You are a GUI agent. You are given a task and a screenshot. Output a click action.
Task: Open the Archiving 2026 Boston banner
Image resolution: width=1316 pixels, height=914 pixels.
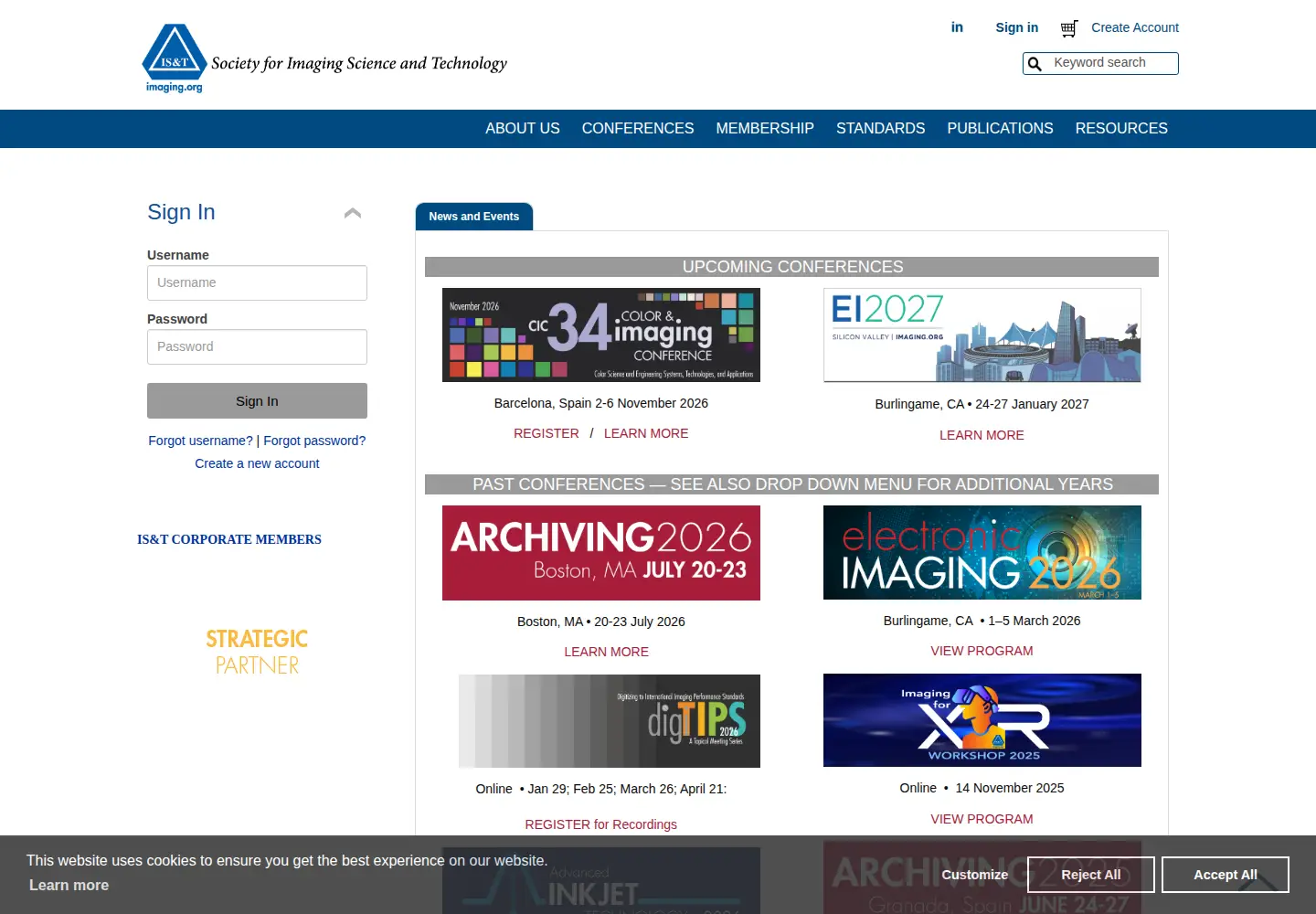(x=601, y=553)
